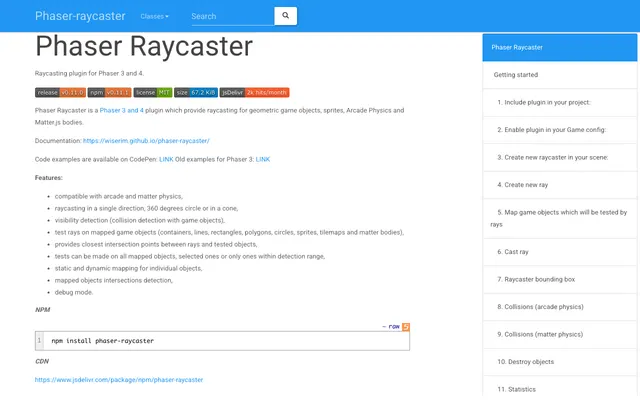
Task: Go to 9. Collisions (matter physics)
Action: coord(560,334)
